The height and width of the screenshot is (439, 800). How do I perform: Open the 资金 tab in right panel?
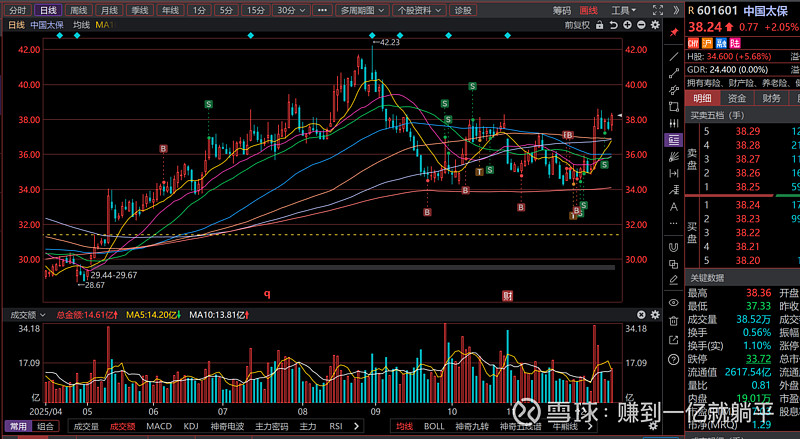[736, 98]
